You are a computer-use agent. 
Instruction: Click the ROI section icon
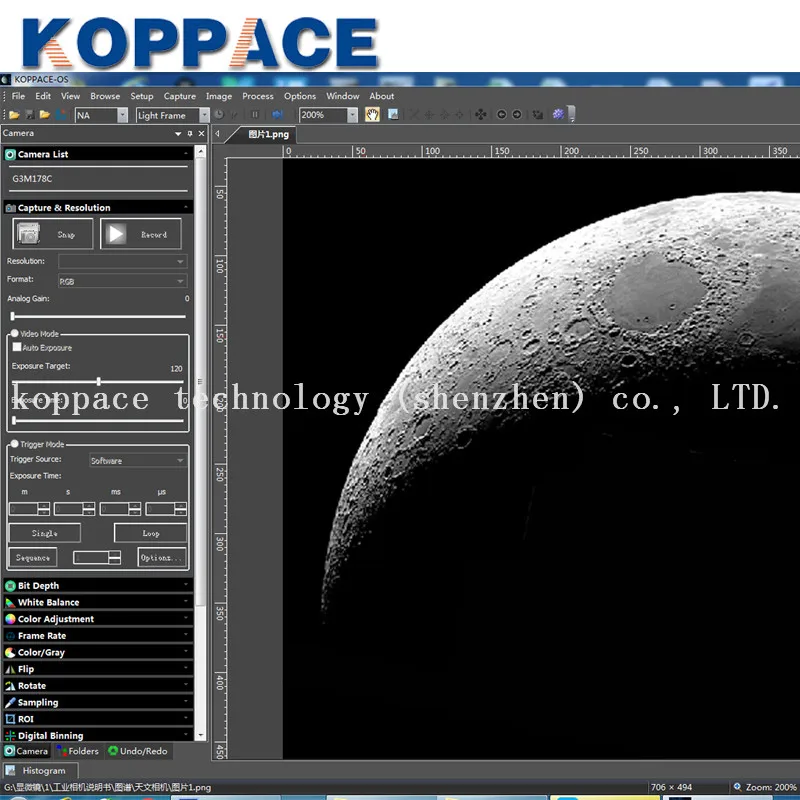pyautogui.click(x=10, y=719)
